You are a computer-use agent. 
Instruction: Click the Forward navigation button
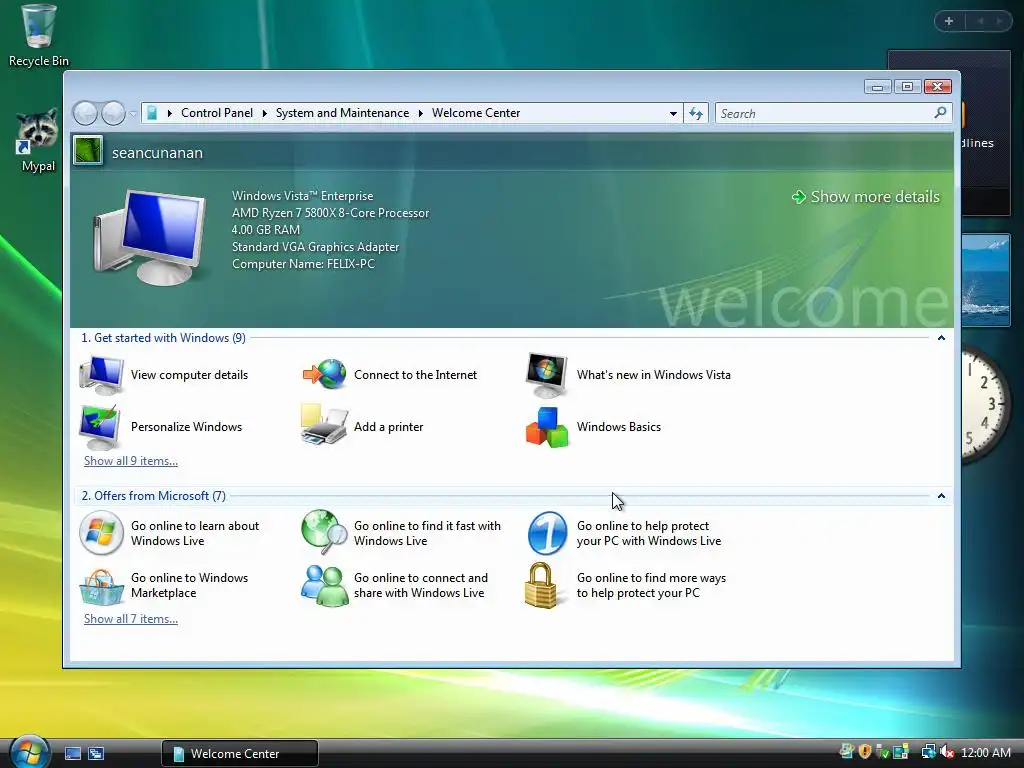click(x=113, y=114)
